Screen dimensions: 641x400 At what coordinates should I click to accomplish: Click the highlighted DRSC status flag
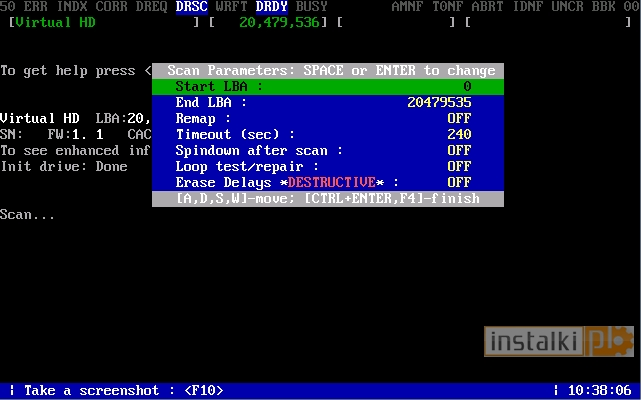click(191, 7)
